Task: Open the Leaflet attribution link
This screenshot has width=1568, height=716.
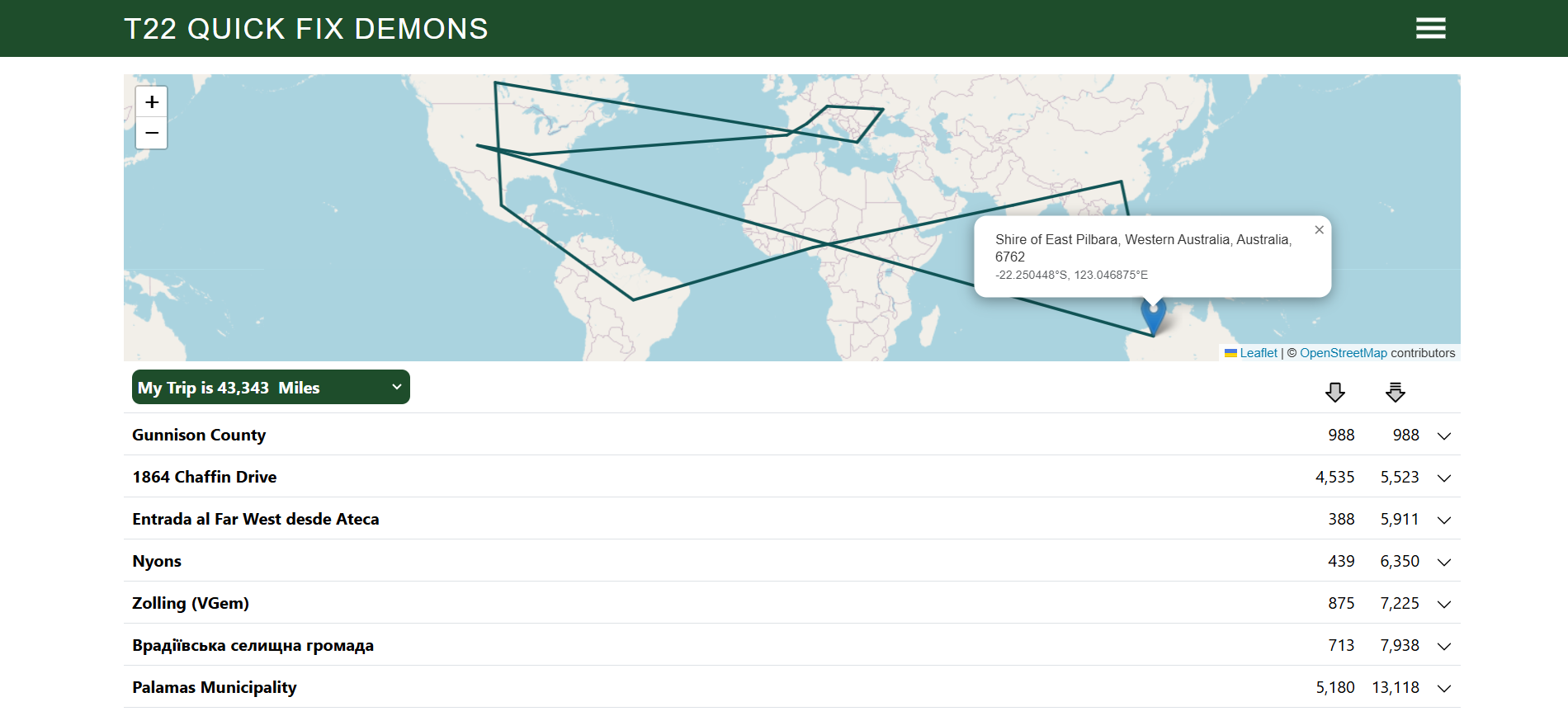Action: pos(1258,353)
